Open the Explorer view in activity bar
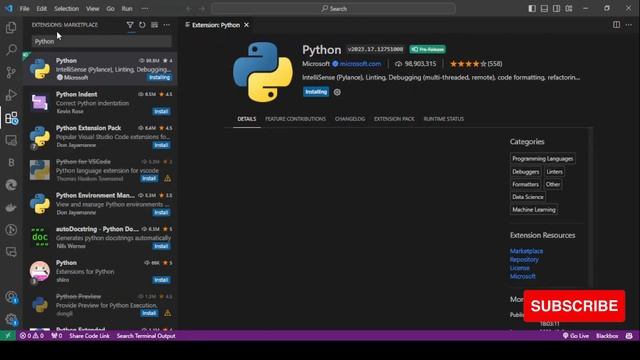This screenshot has height=360, width=640. click(x=11, y=27)
